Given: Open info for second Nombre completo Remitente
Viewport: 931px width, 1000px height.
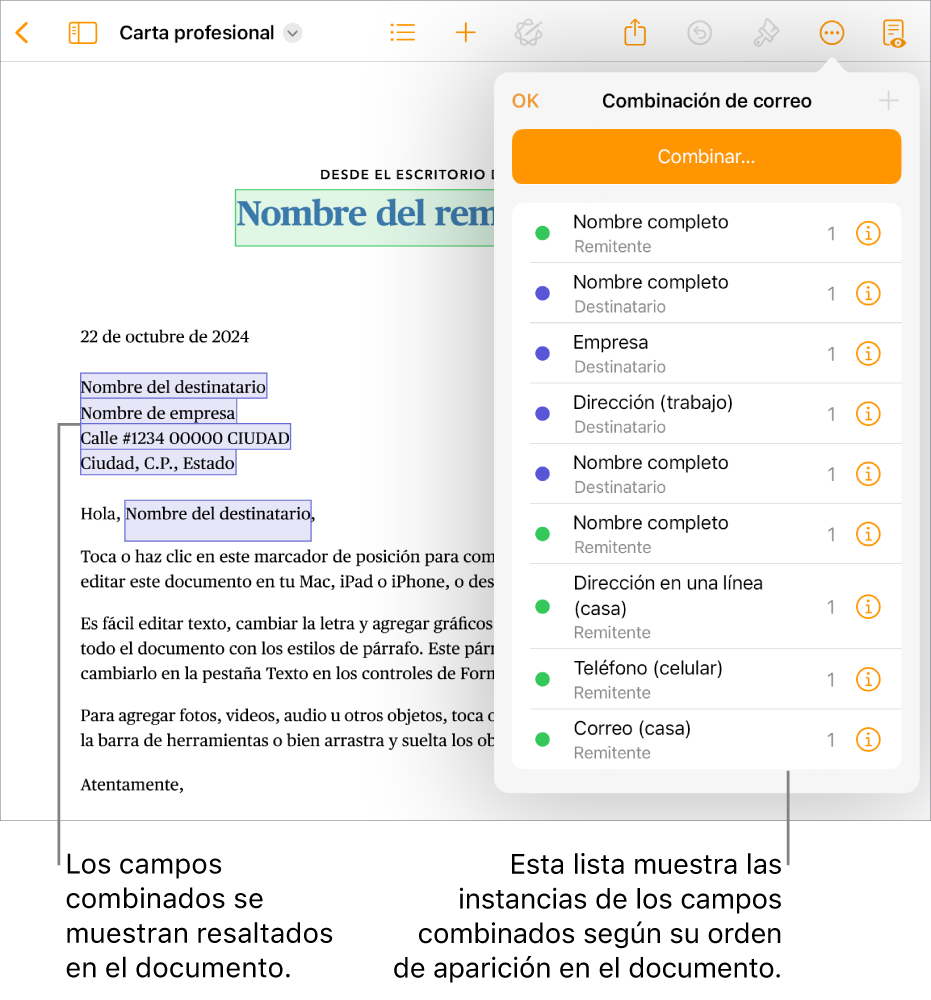Looking at the screenshot, I should (x=868, y=534).
